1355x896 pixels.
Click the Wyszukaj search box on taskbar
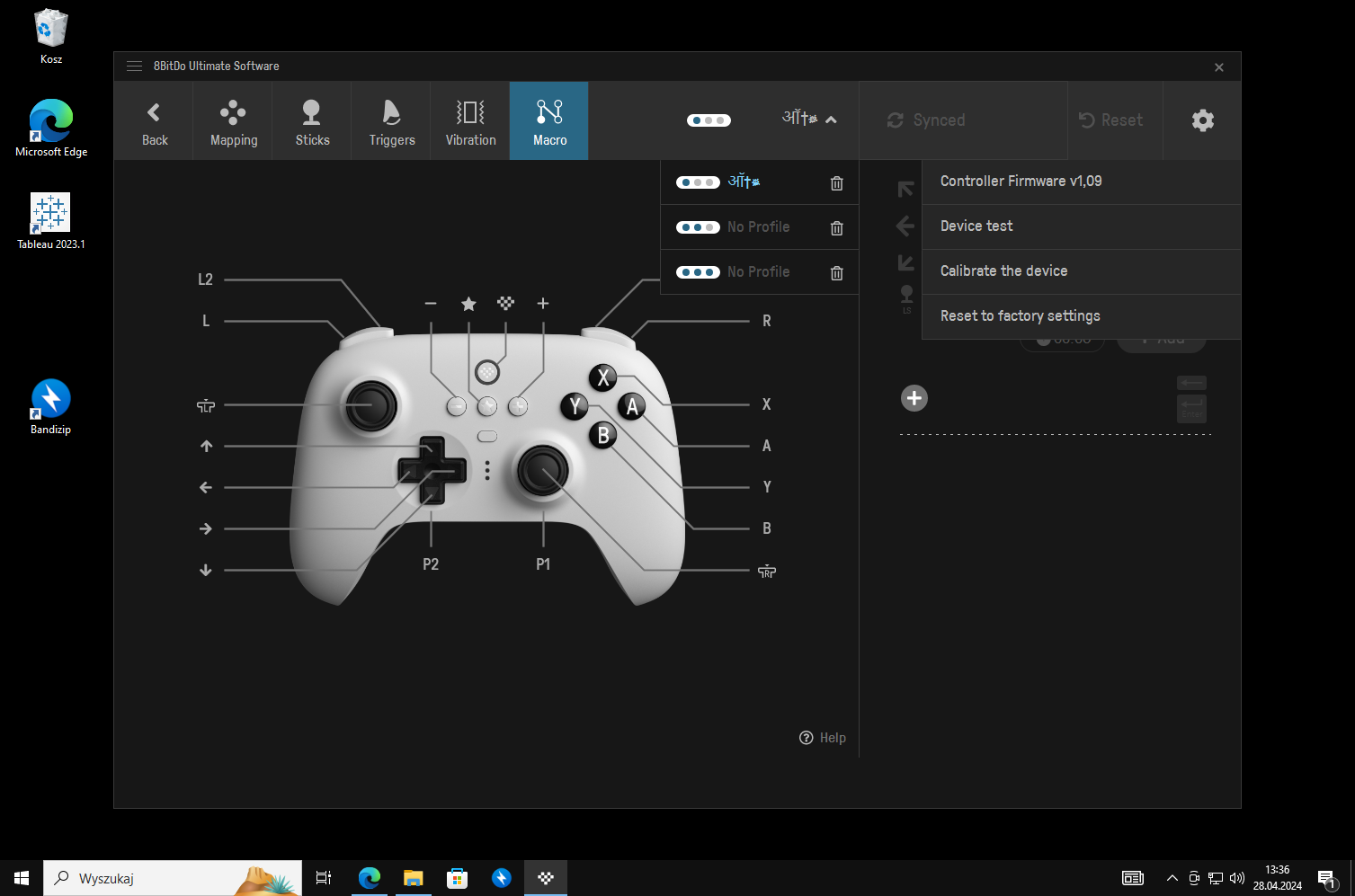[173, 878]
